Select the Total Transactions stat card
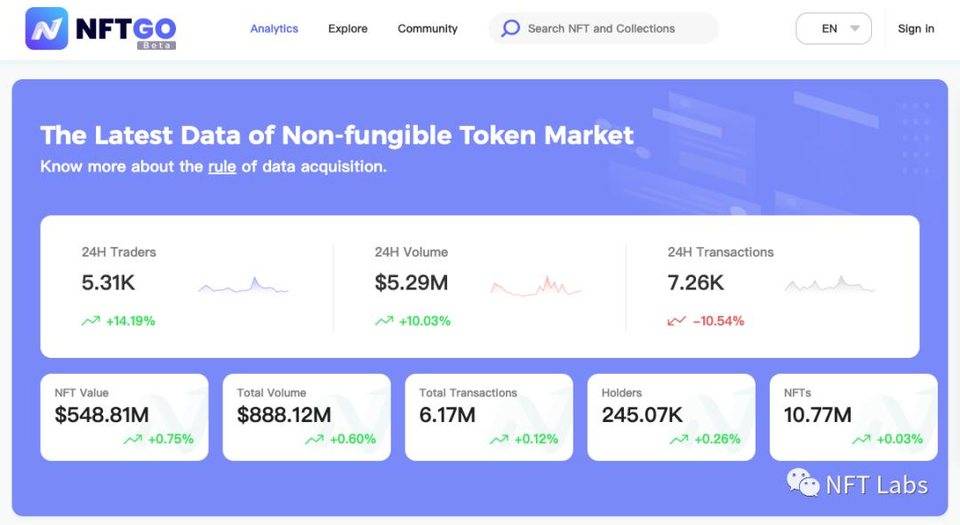Image resolution: width=960 pixels, height=525 pixels. click(x=489, y=417)
